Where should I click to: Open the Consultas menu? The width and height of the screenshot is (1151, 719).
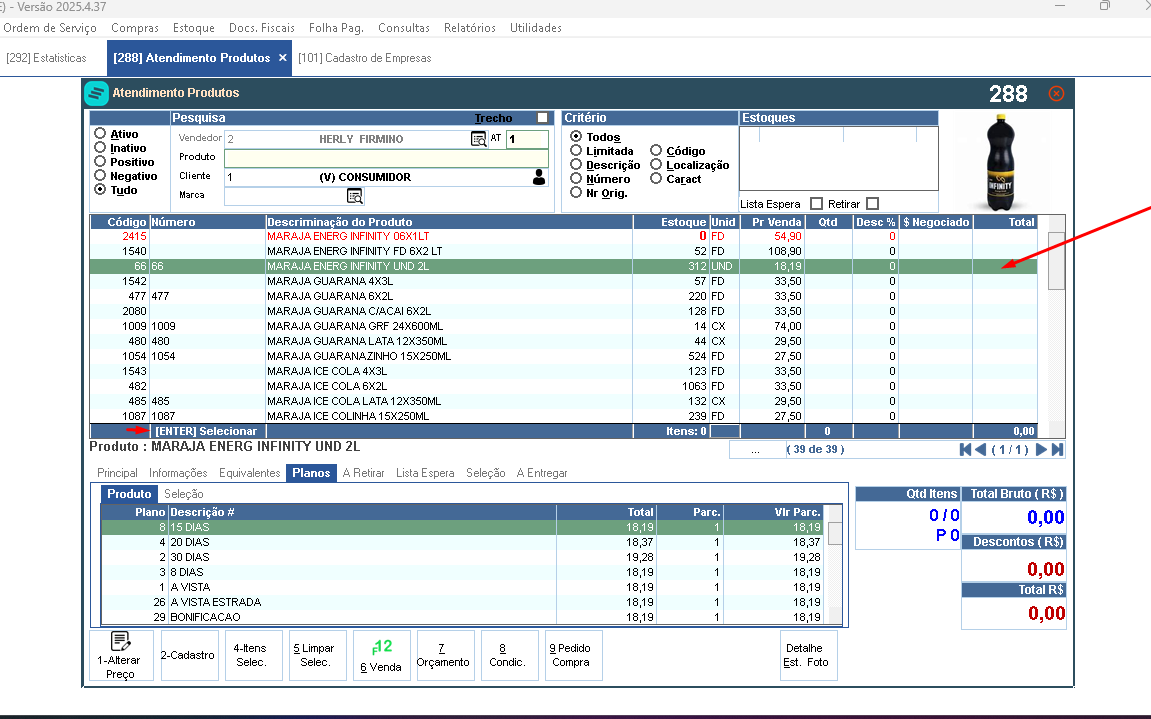coord(404,28)
